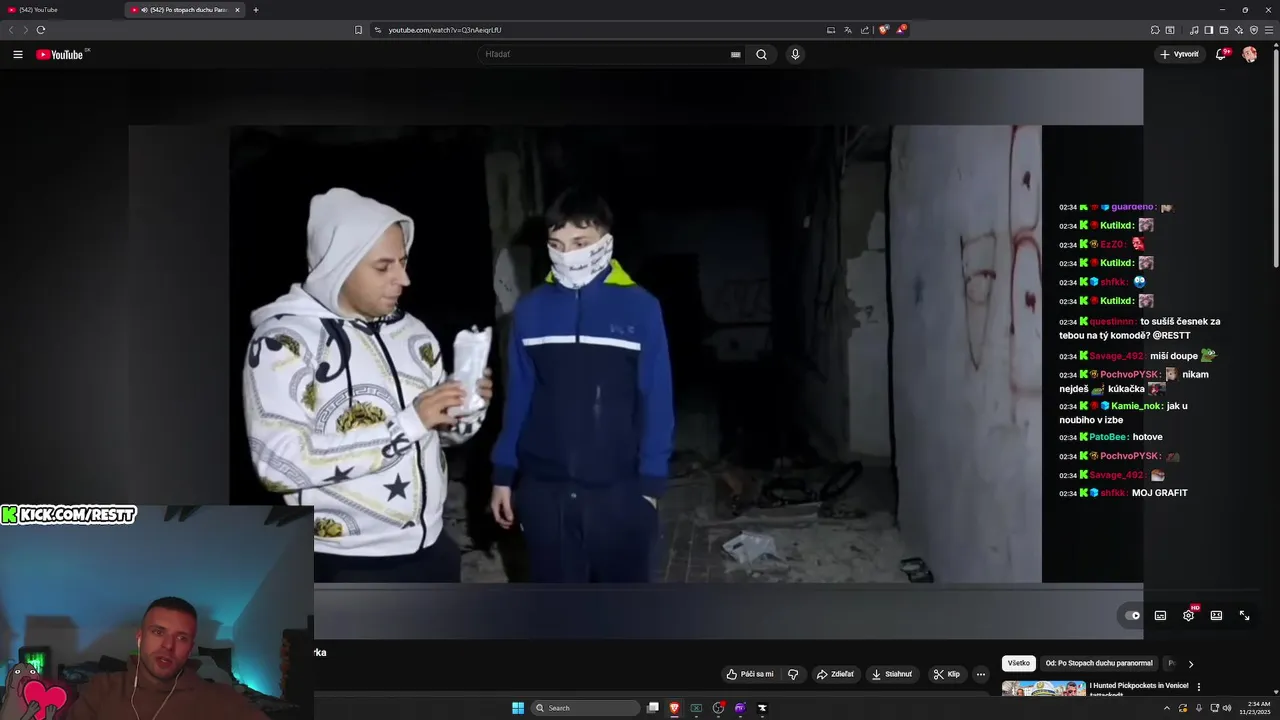The image size is (1280, 720).
Task: Open Brave Wallet icon
Action: tap(1224, 30)
